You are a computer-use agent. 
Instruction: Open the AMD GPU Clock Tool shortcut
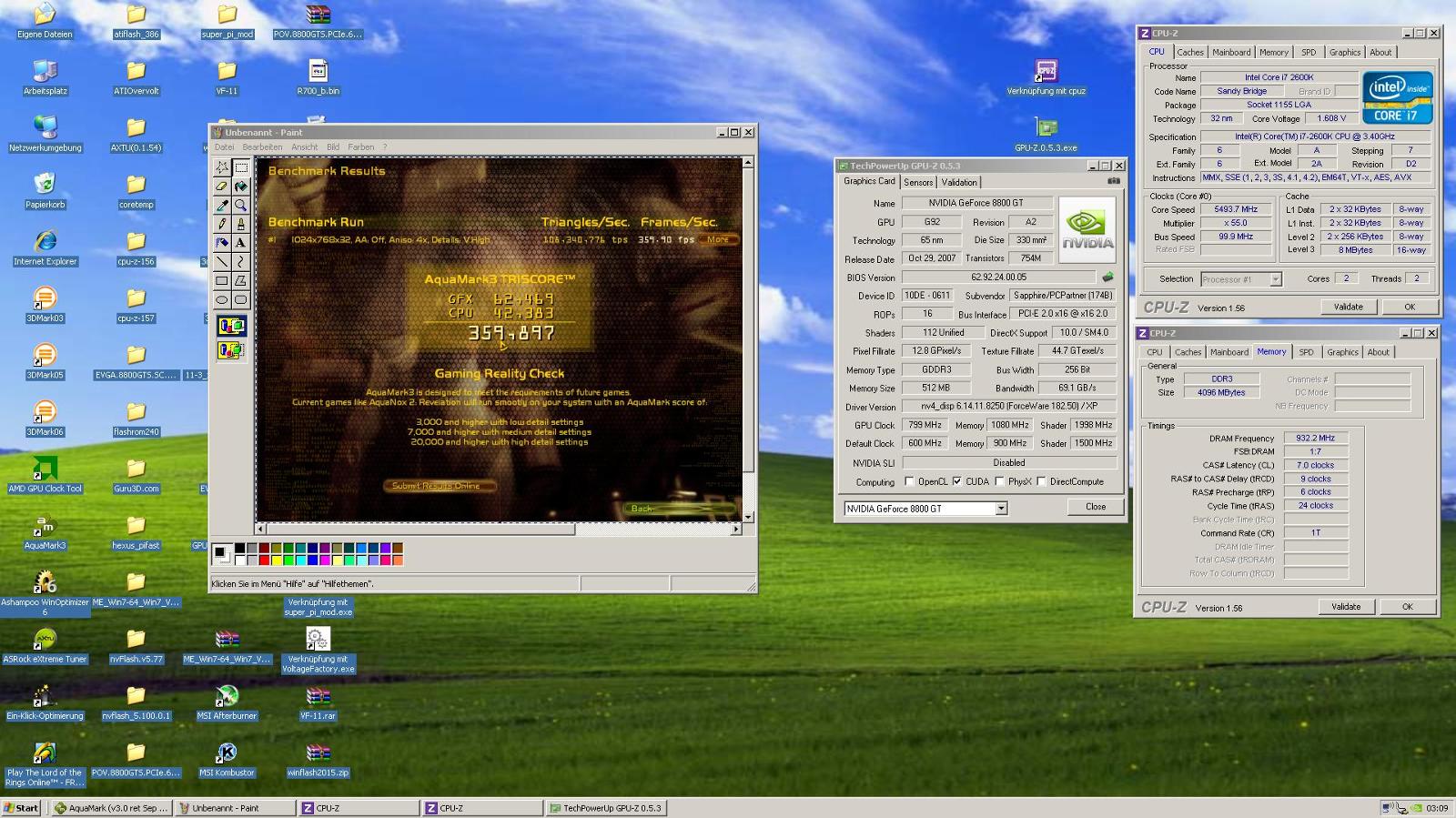coord(45,476)
